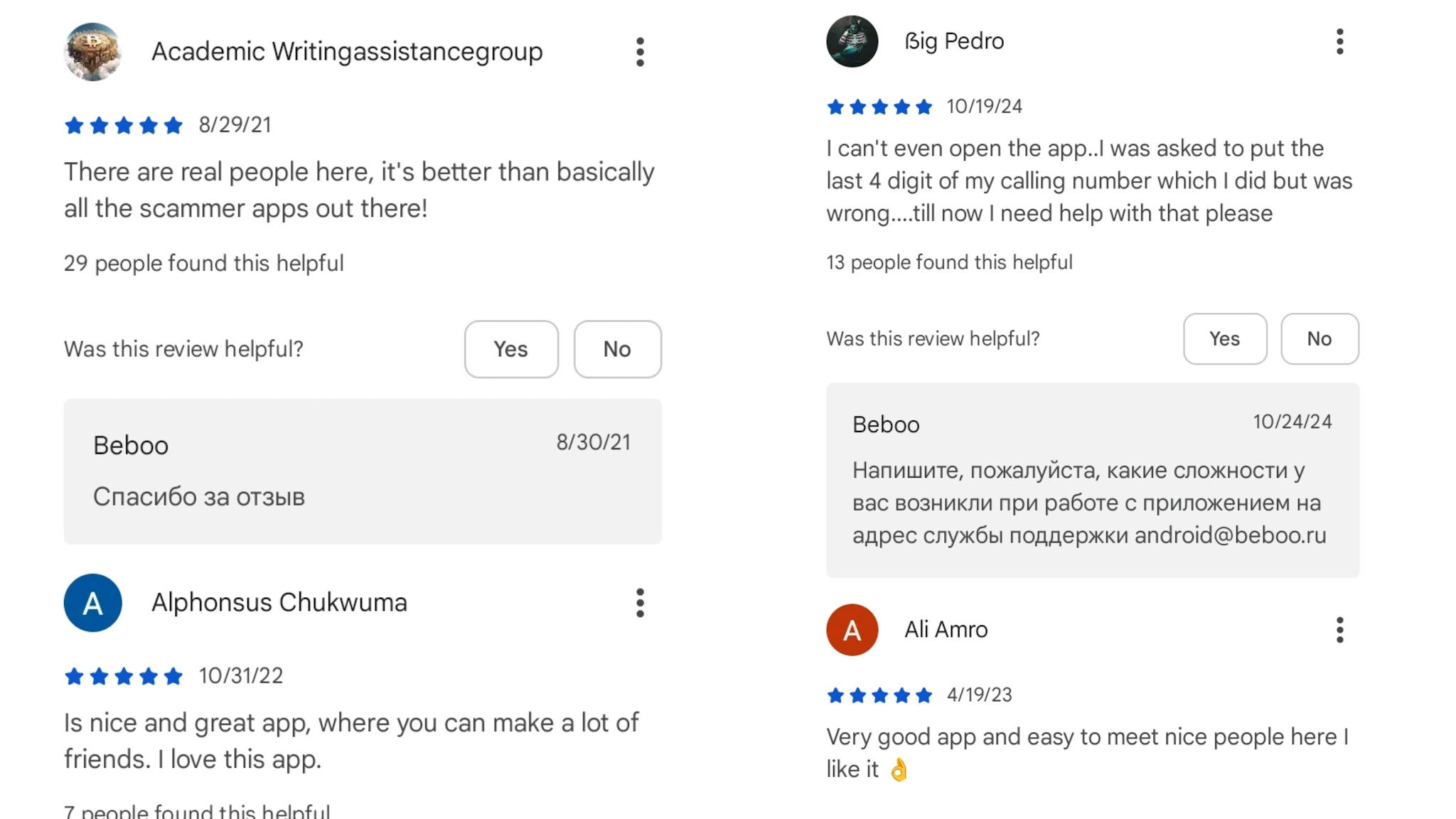Click star rating on 10/31/22 review
Viewport: 1456px width, 819px height.
point(124,676)
